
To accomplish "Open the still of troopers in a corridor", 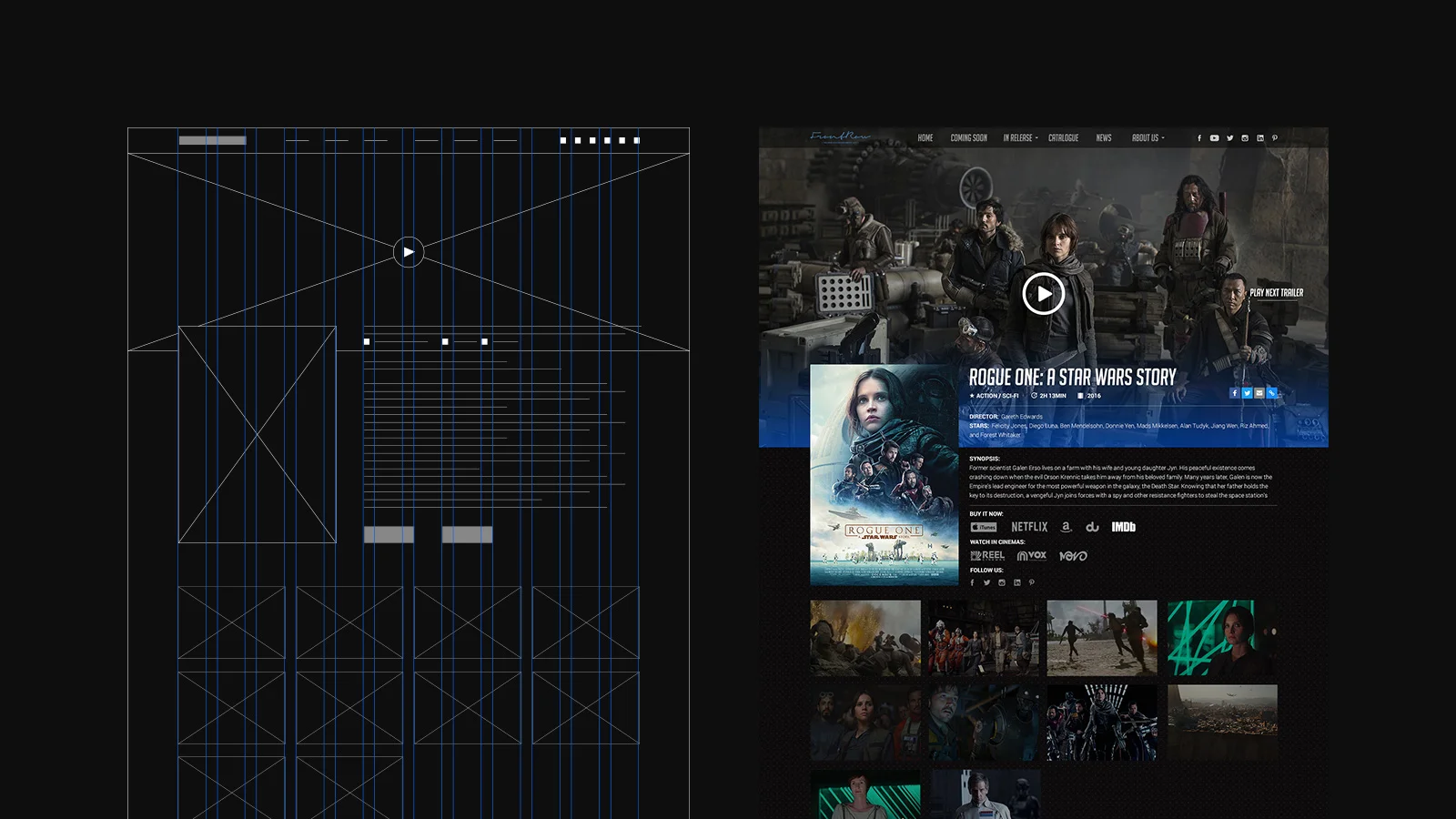I will click(1102, 723).
